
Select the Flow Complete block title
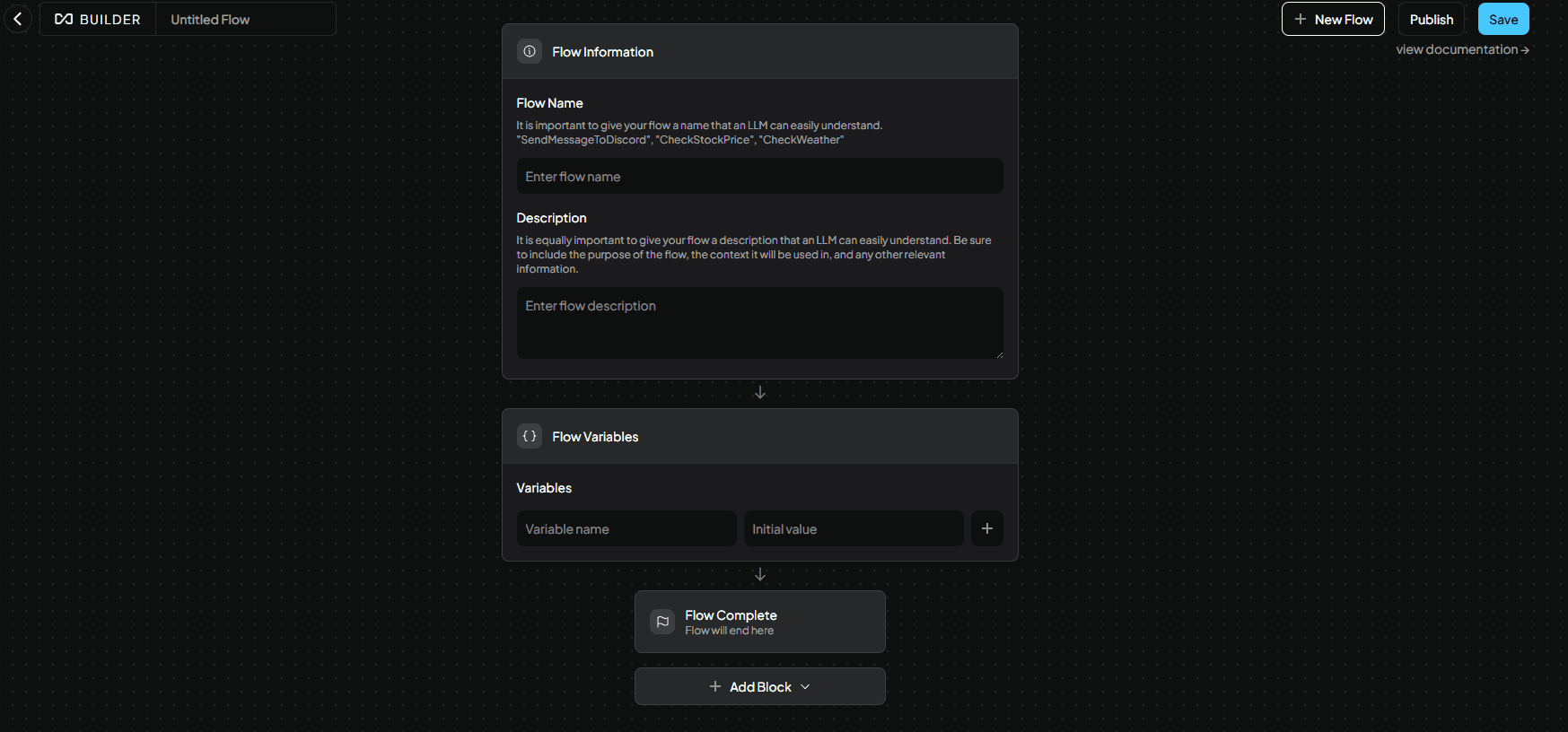coord(731,614)
